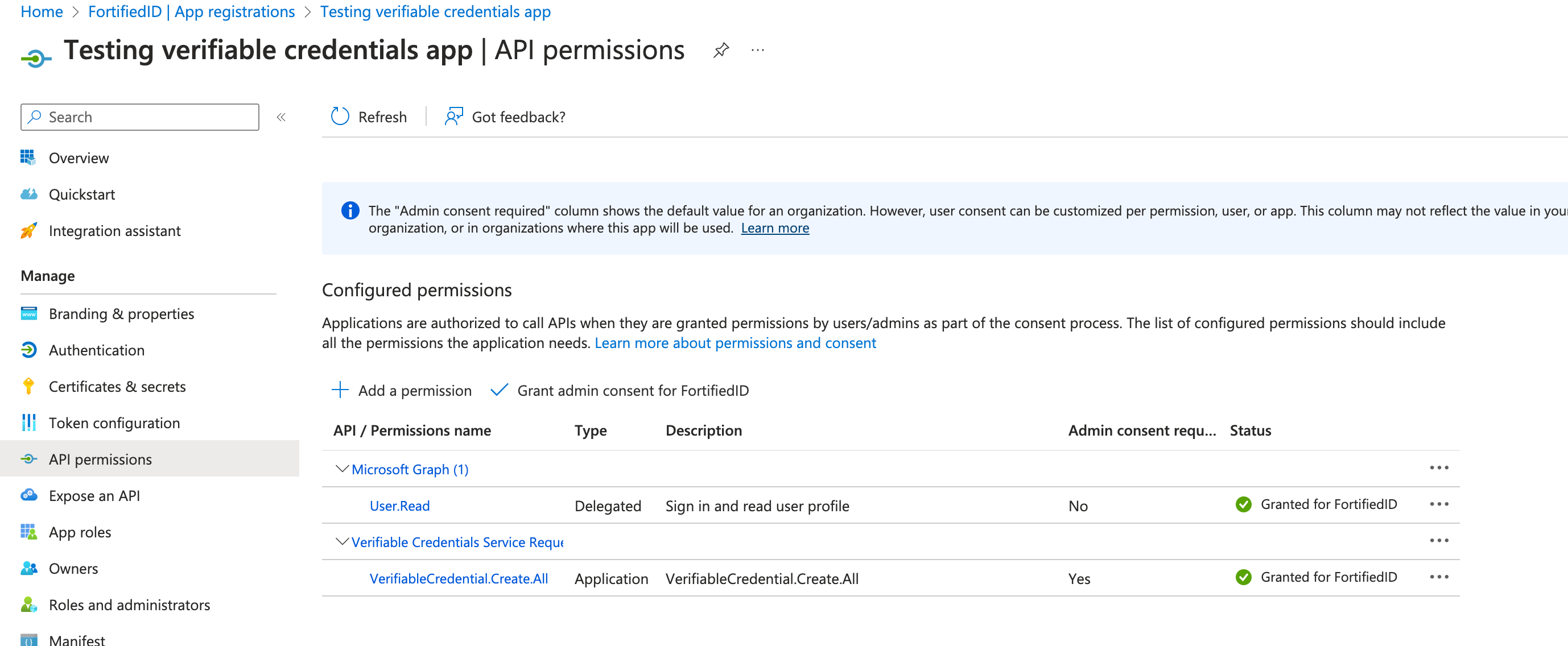Viewport: 1568px width, 646px height.
Task: Open more options for the Verifiable Credentials Service row
Action: tap(1439, 541)
